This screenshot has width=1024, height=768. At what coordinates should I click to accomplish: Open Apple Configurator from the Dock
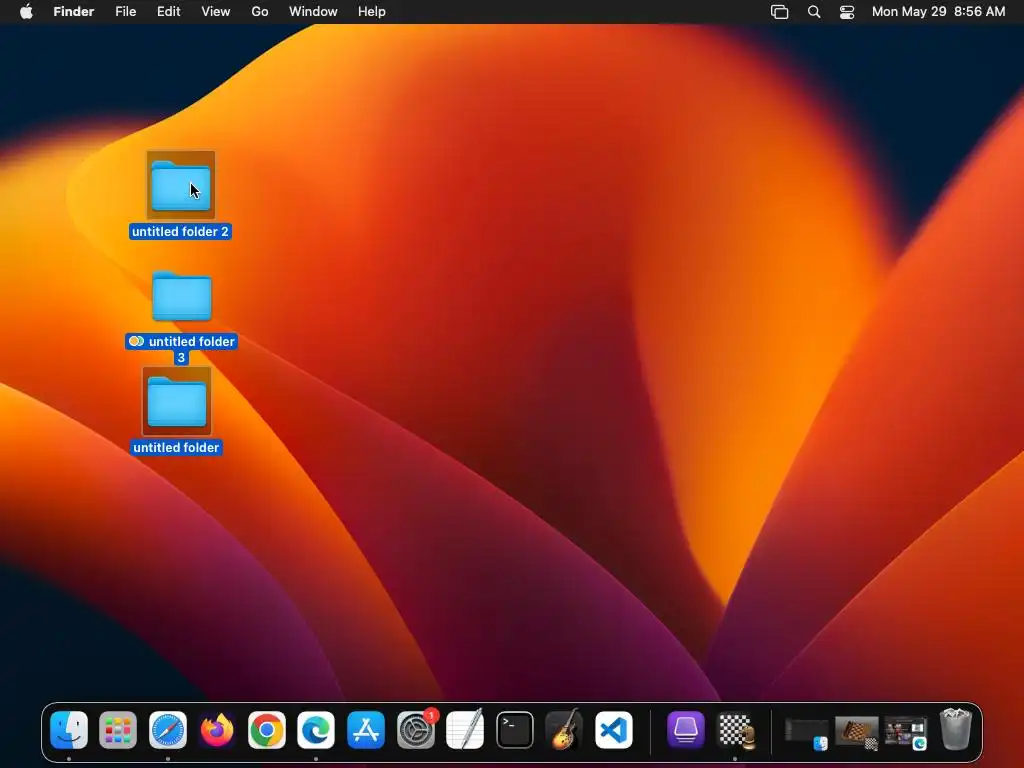point(686,729)
